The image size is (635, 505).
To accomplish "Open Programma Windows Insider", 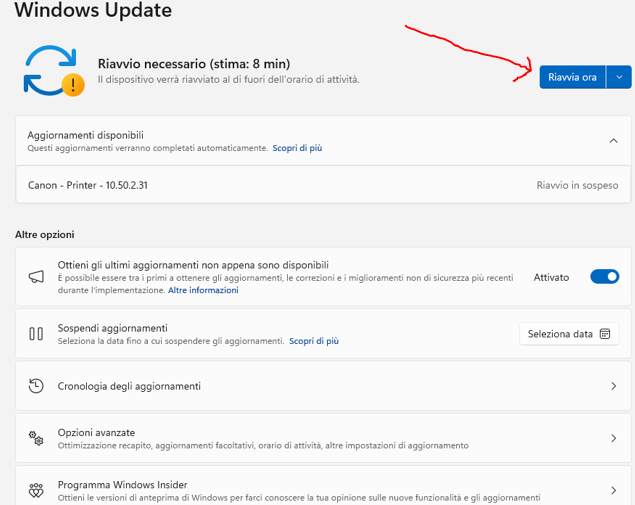I will (x=323, y=486).
